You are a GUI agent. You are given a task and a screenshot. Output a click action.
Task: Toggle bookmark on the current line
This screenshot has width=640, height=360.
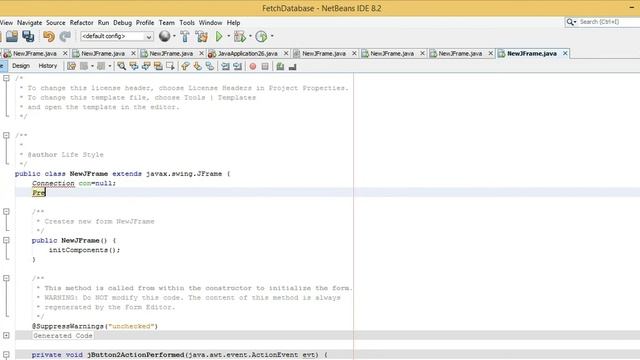pos(210,66)
